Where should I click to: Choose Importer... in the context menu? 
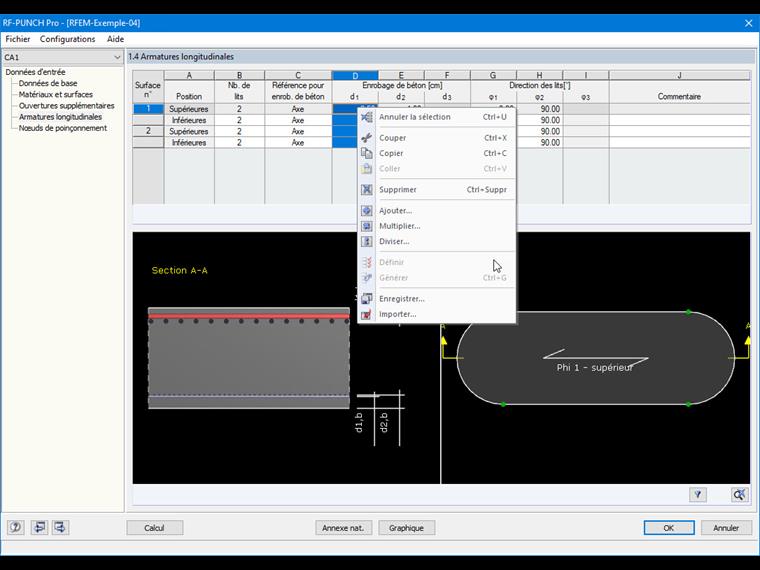click(x=437, y=314)
